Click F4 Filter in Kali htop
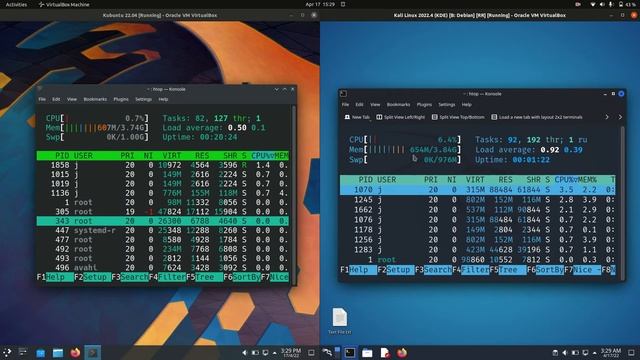The height and width of the screenshot is (360, 640). (x=471, y=270)
